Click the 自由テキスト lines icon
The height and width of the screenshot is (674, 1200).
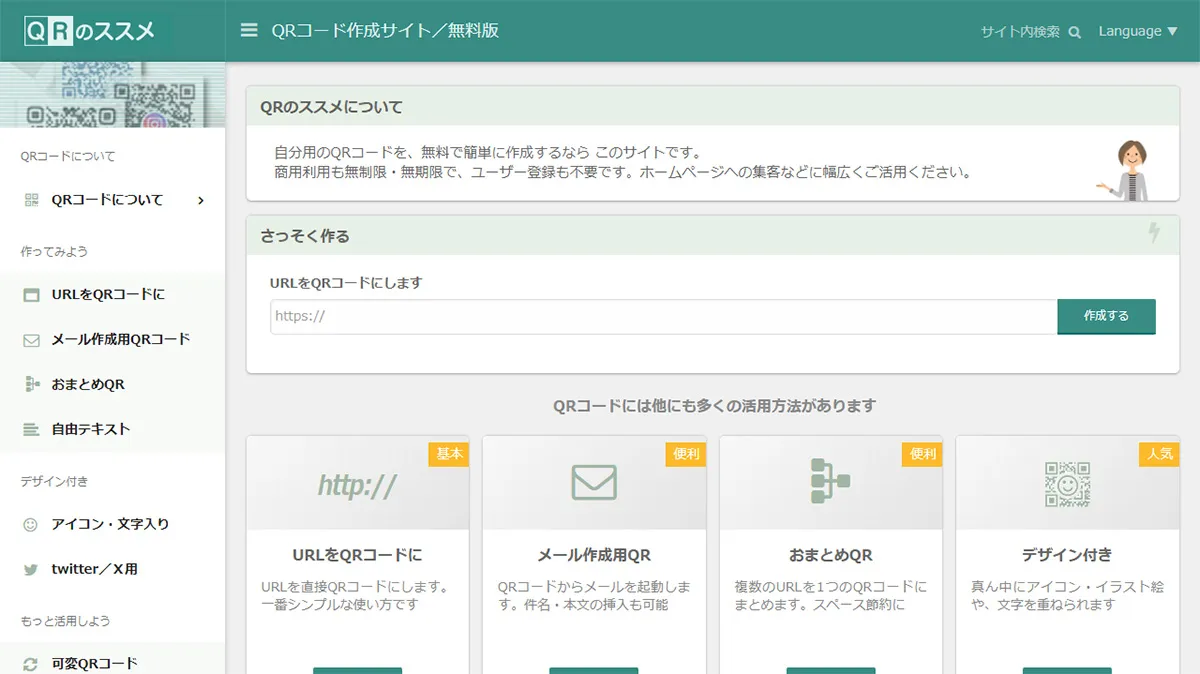click(x=33, y=429)
